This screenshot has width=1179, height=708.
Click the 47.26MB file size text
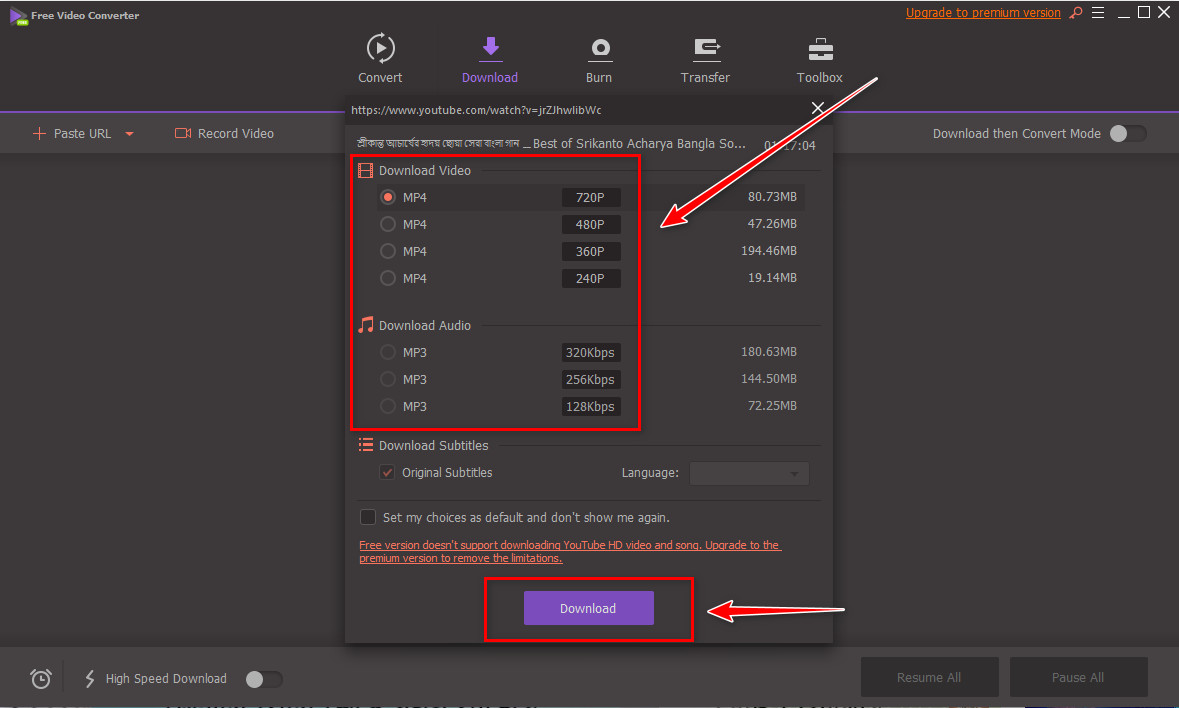772,224
